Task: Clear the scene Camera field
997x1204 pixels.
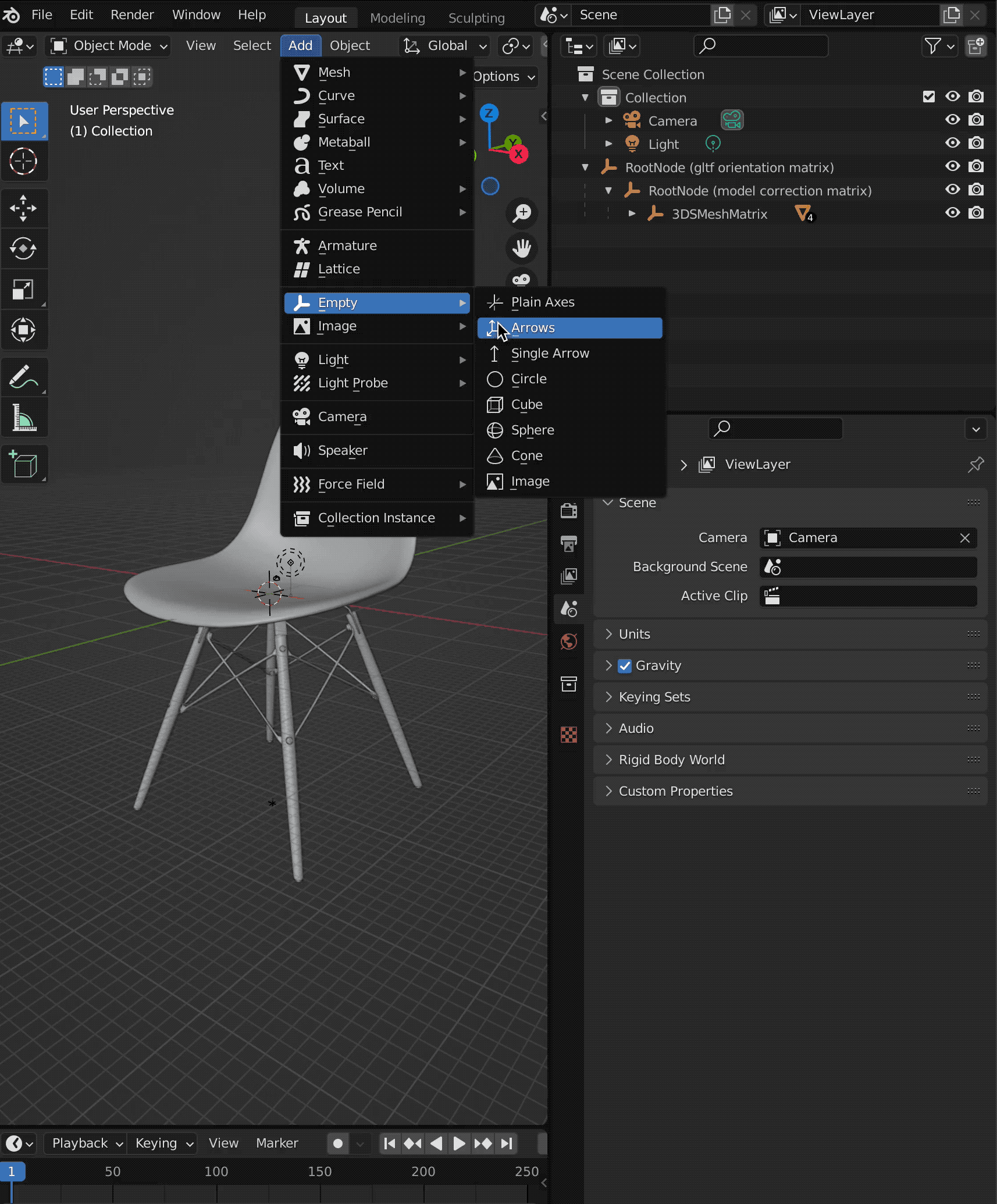Action: click(964, 538)
